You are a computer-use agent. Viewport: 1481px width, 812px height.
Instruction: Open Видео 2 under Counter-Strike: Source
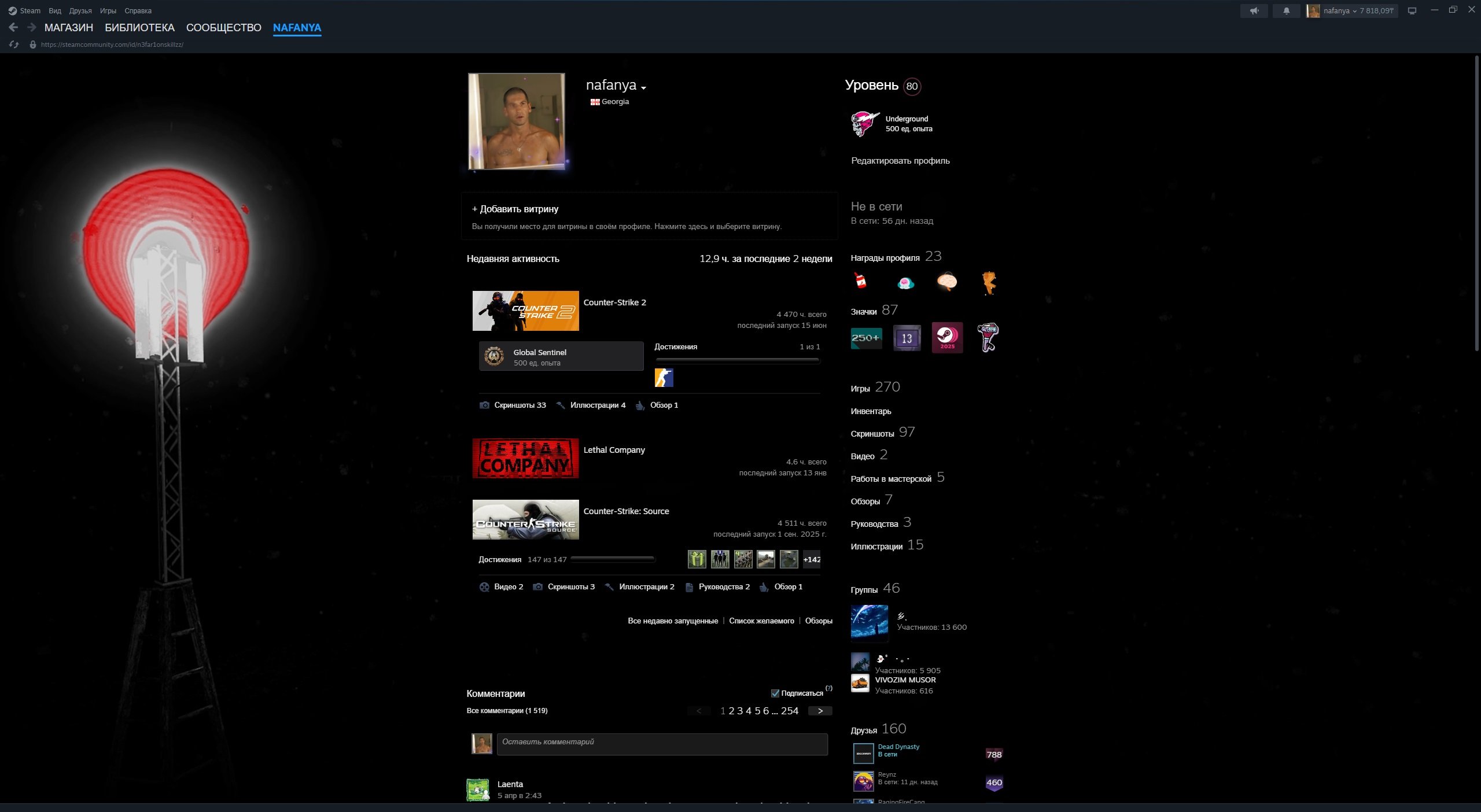(x=509, y=586)
